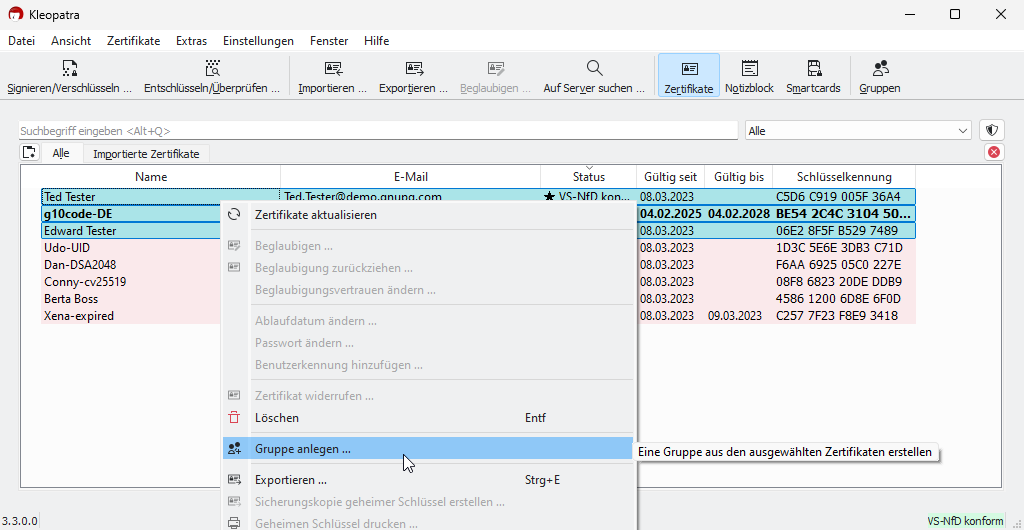Click the Exportieren toolbar icon
Image resolution: width=1024 pixels, height=530 pixels.
point(414,68)
